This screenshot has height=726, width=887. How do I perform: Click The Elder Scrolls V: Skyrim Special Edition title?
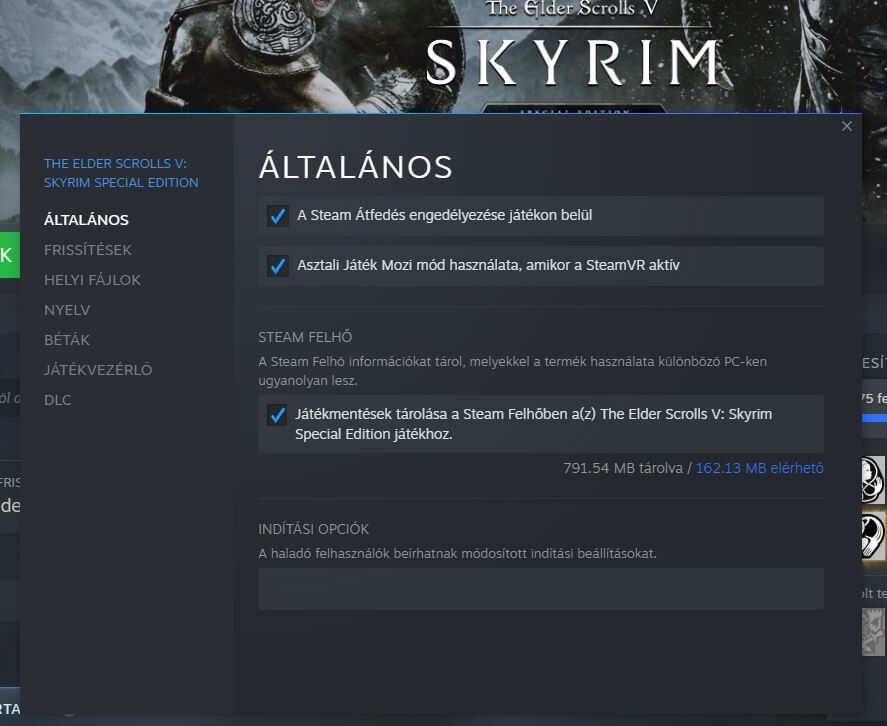tap(121, 173)
